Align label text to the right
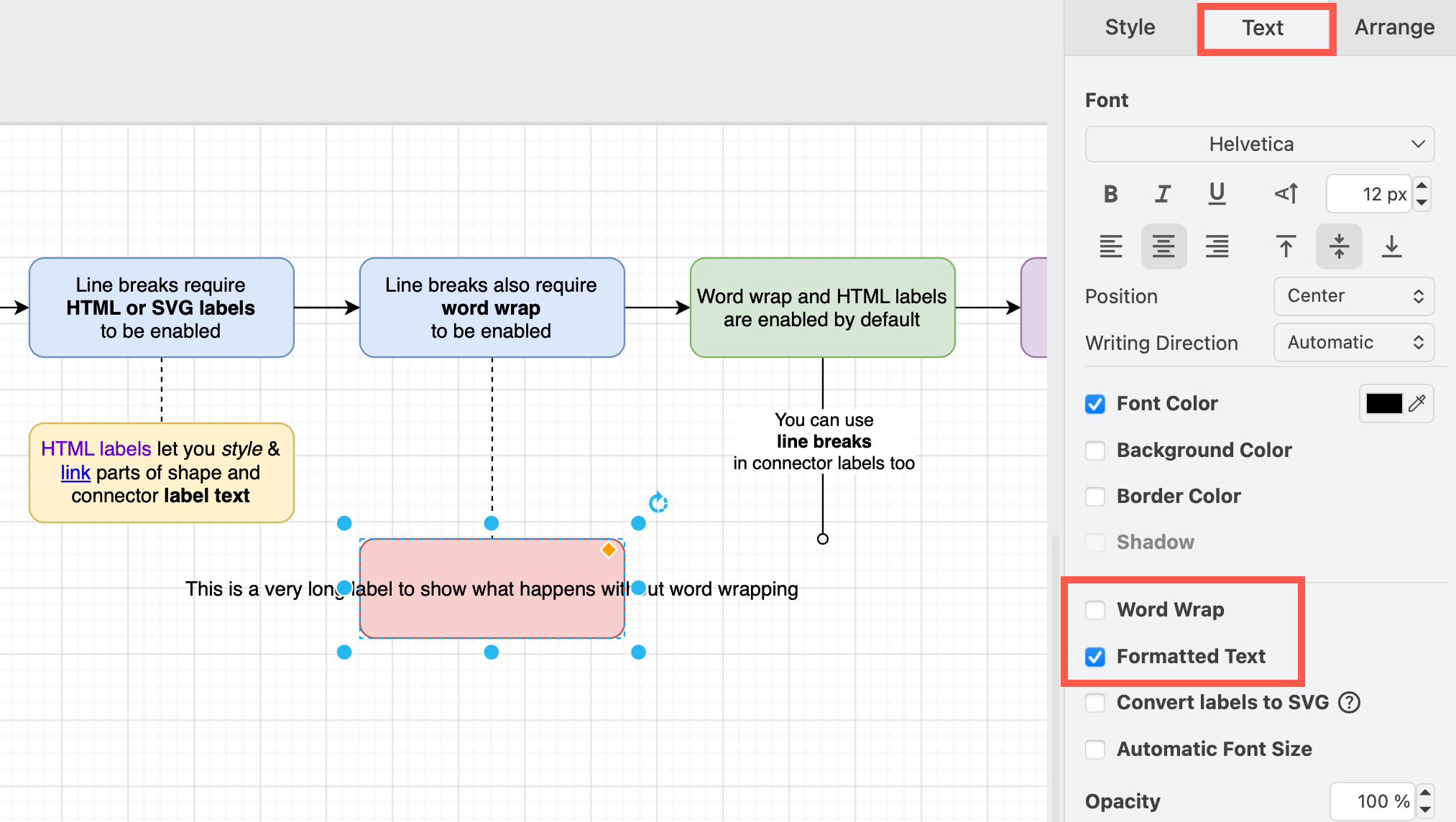Image resolution: width=1456 pixels, height=822 pixels. coord(1217,246)
